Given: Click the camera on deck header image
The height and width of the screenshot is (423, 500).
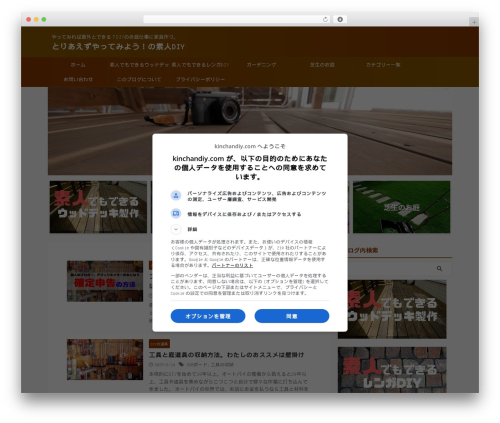Looking at the screenshot, I should tap(250, 131).
